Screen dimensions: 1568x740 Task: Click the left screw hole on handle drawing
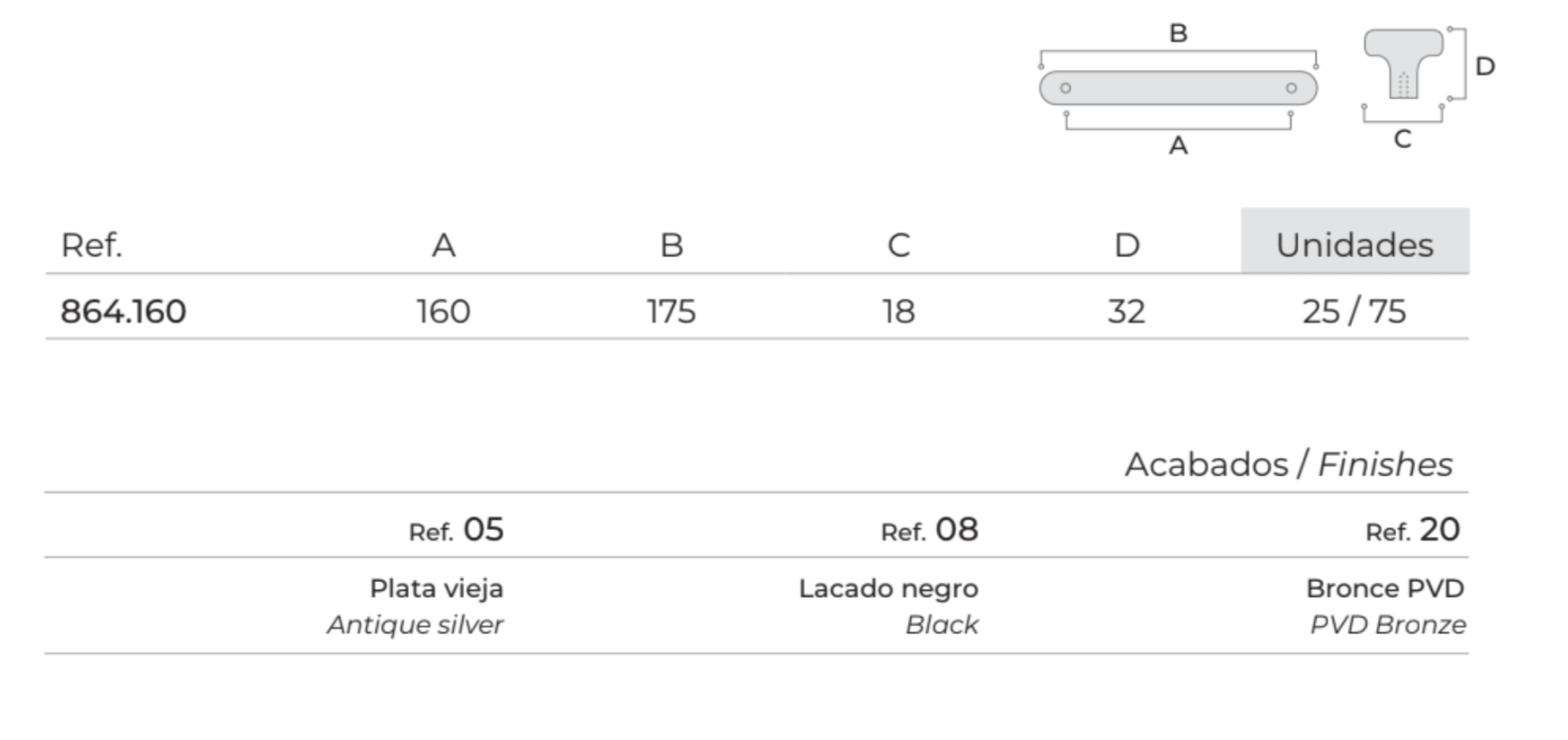tap(1066, 88)
